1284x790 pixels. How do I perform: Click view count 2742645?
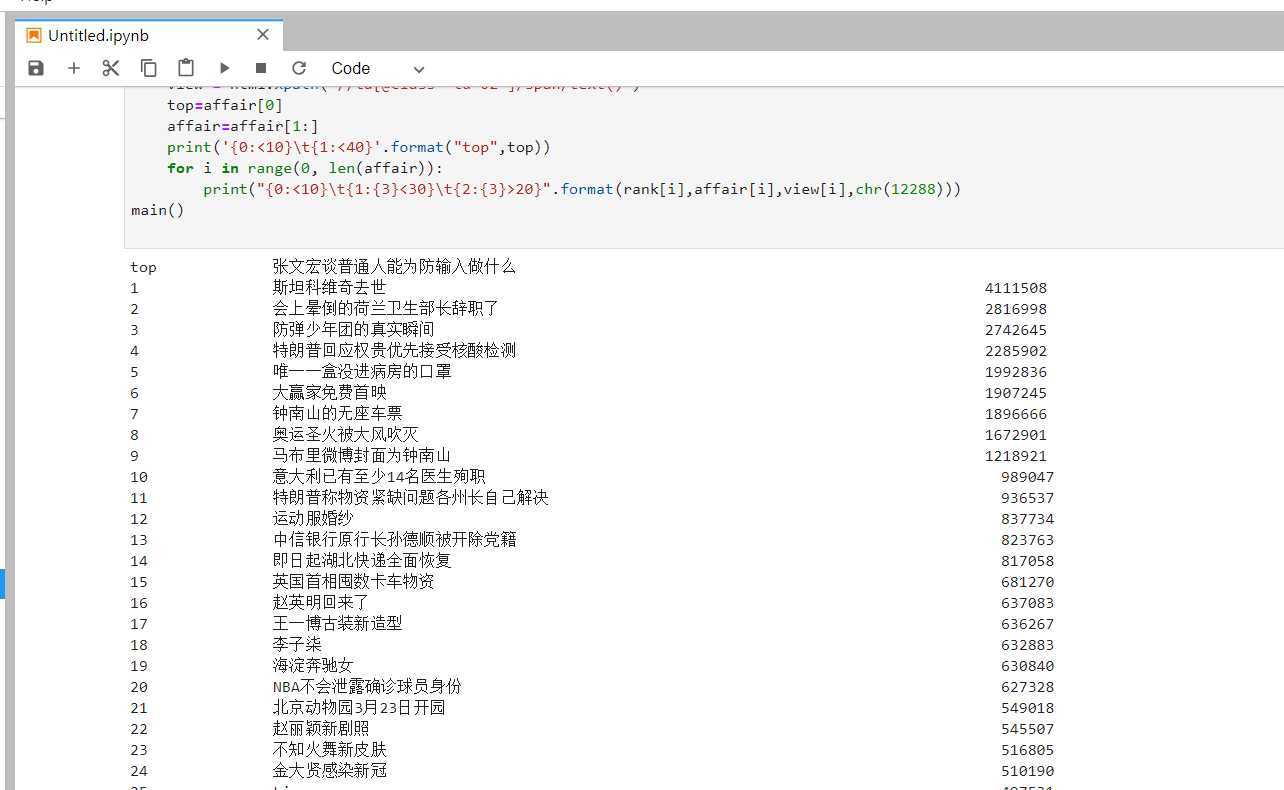[x=1016, y=330]
